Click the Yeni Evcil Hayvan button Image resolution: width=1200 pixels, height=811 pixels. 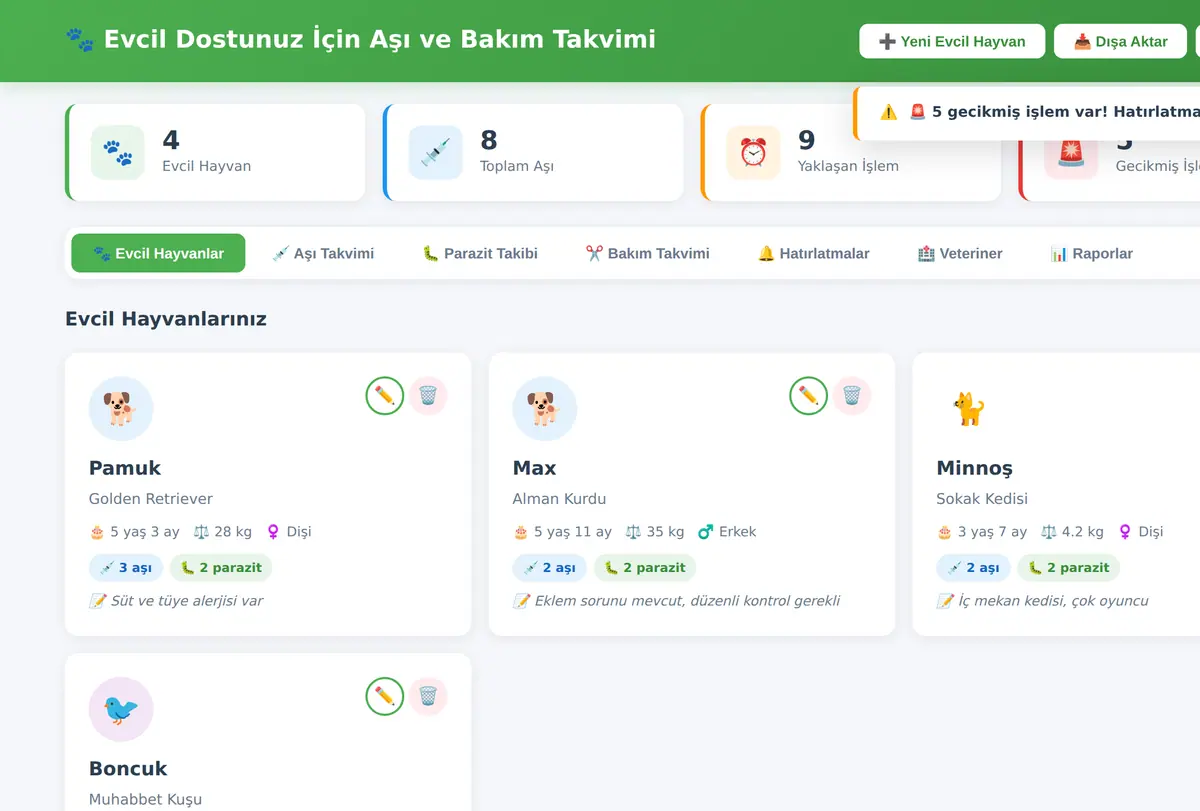(x=952, y=42)
